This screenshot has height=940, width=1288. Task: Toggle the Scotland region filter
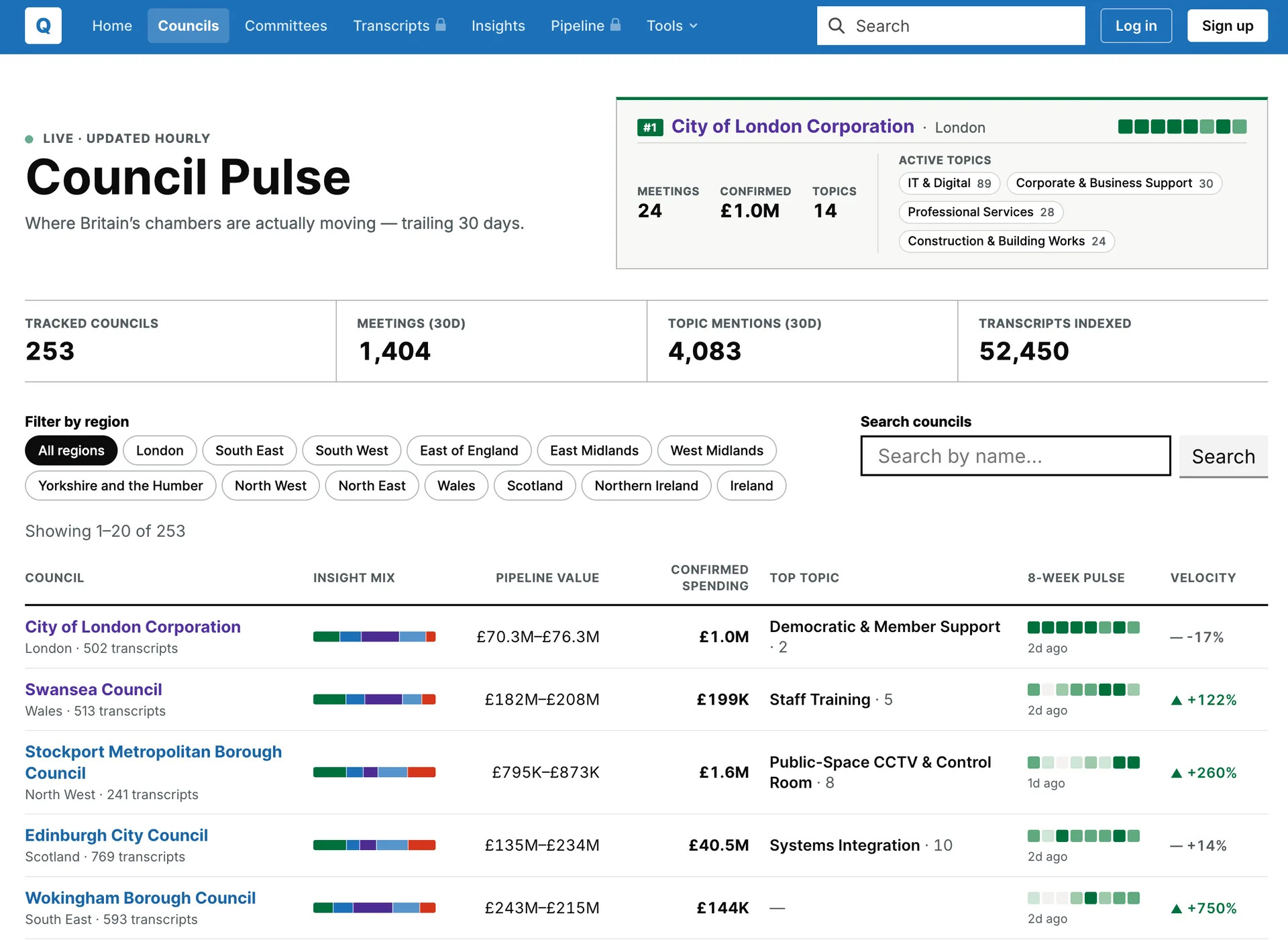(x=535, y=485)
